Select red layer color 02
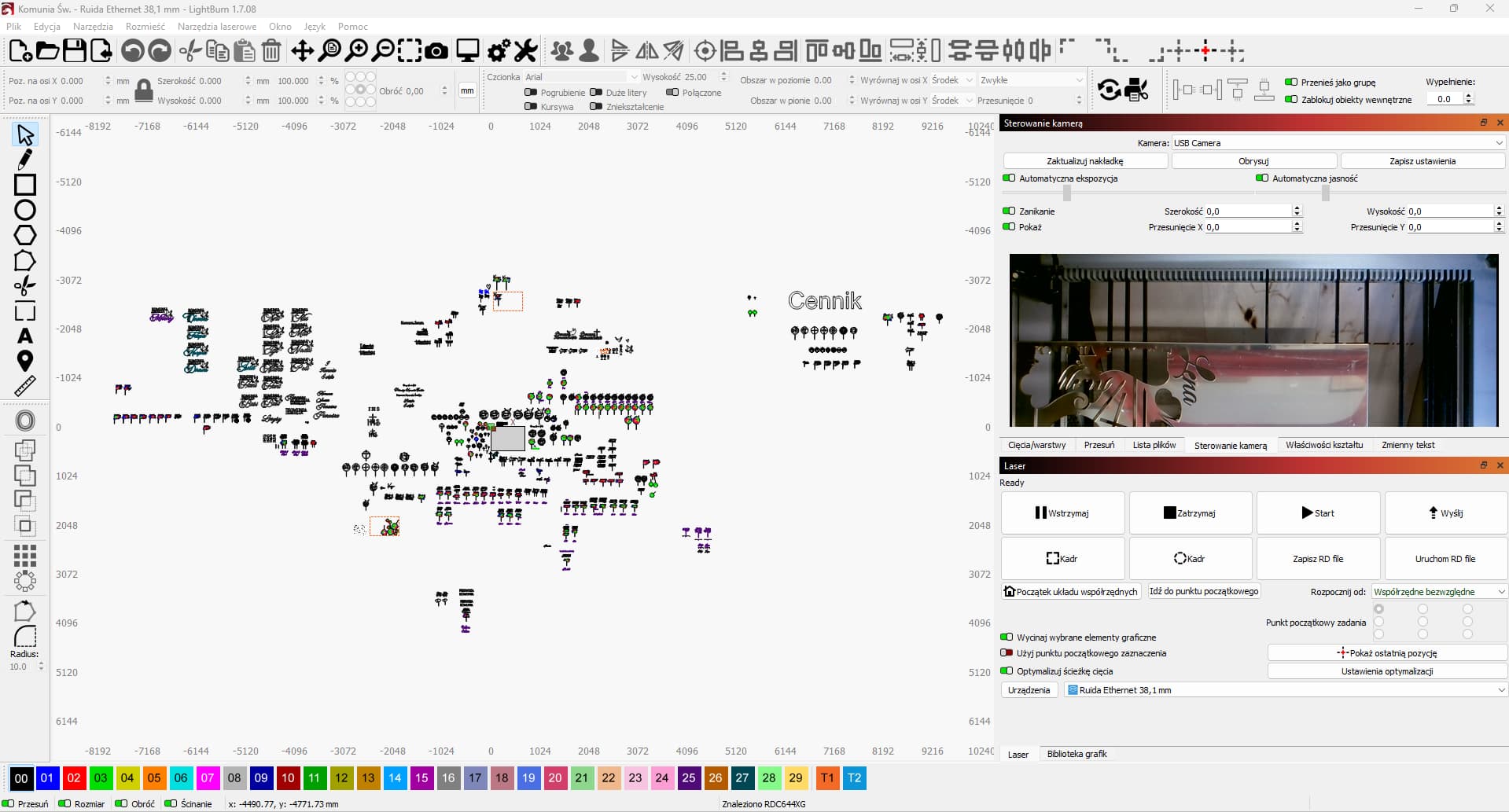The image size is (1509, 812). pos(74,778)
